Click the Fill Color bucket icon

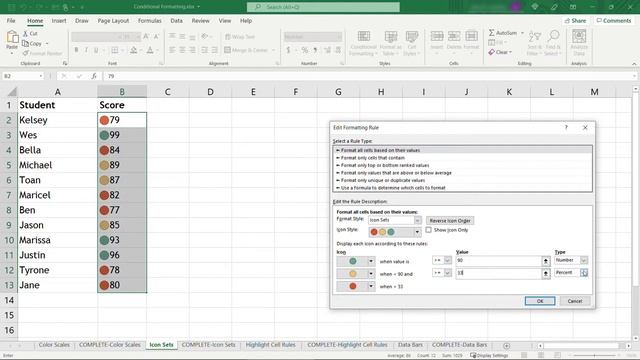coord(133,50)
